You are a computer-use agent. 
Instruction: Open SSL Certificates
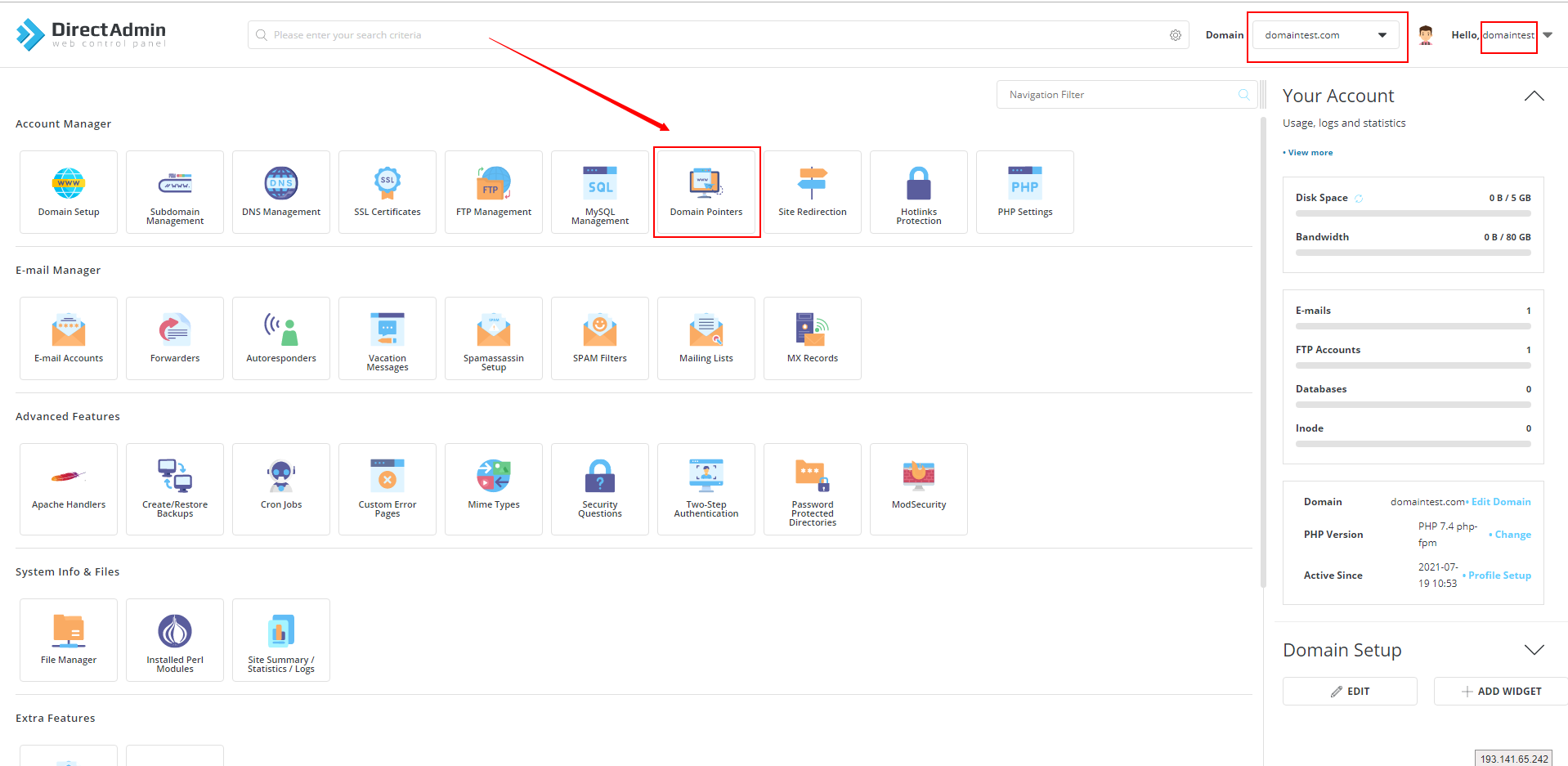388,192
